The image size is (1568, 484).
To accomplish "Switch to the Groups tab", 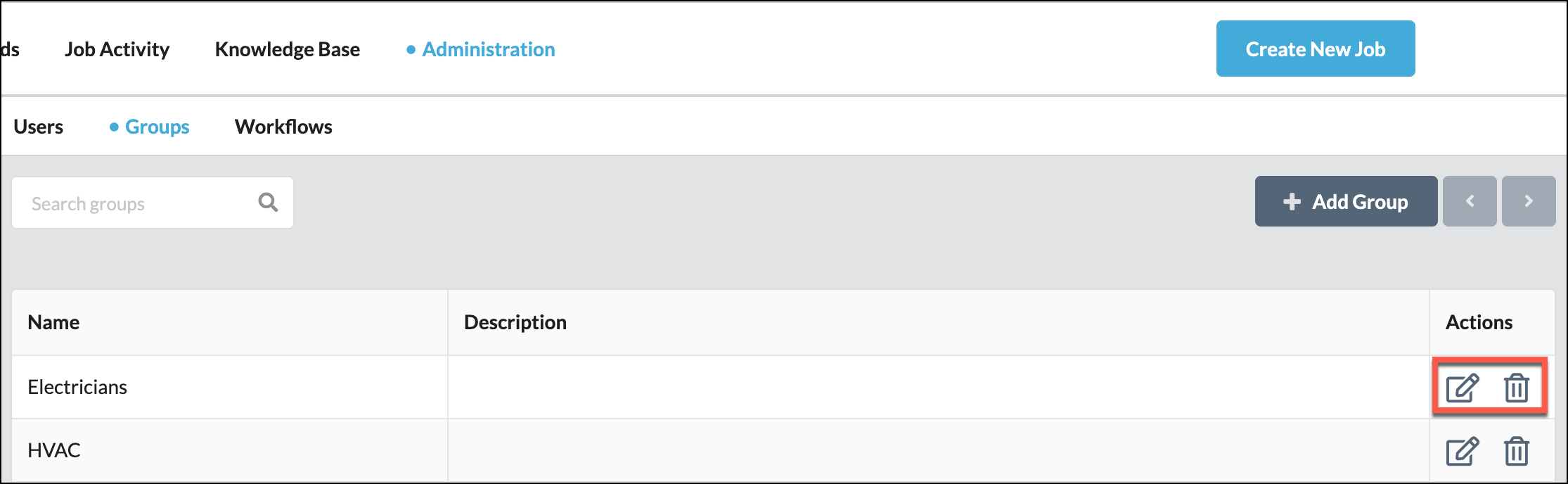I will click(x=157, y=127).
